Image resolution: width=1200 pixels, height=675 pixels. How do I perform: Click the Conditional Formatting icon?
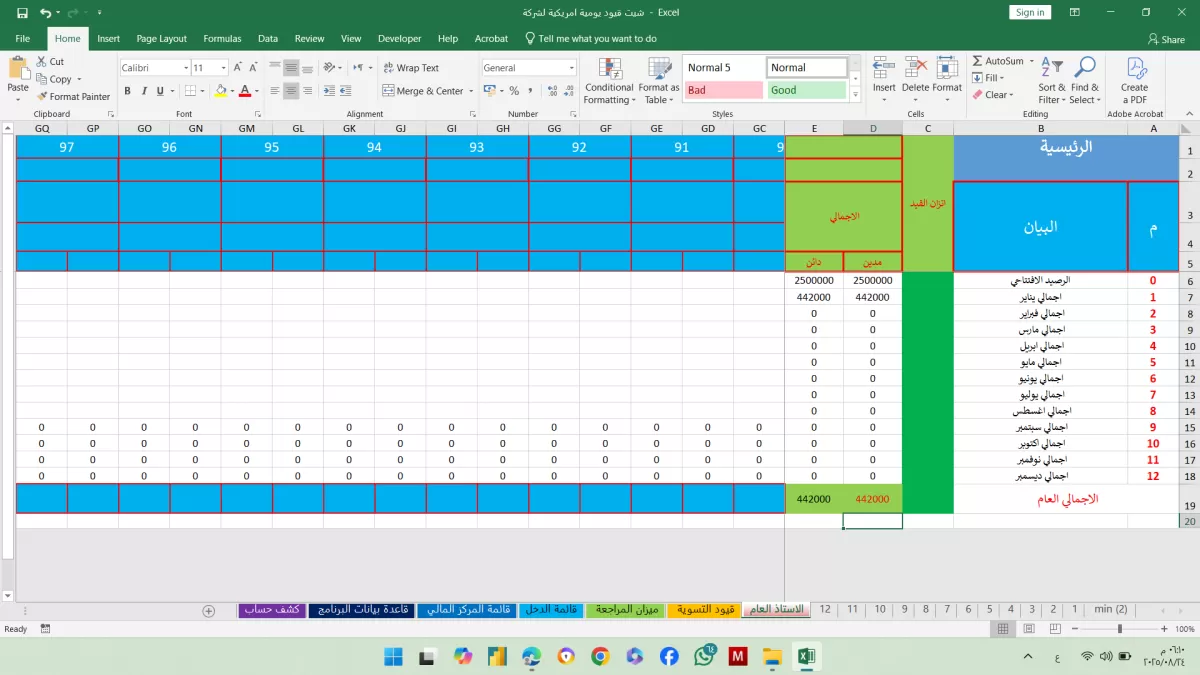click(610, 69)
